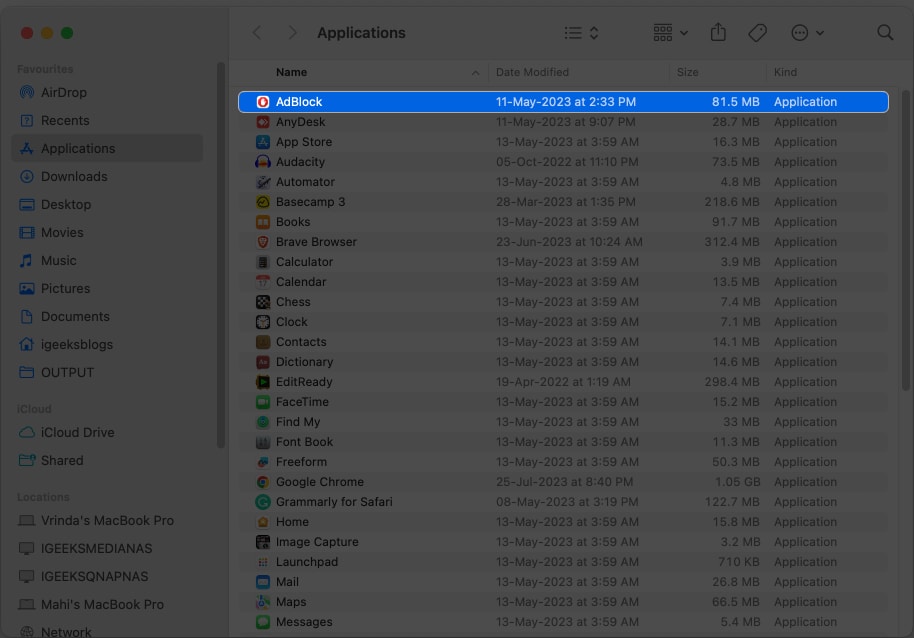Click the '1.05 GB' size value

pyautogui.click(x=737, y=482)
